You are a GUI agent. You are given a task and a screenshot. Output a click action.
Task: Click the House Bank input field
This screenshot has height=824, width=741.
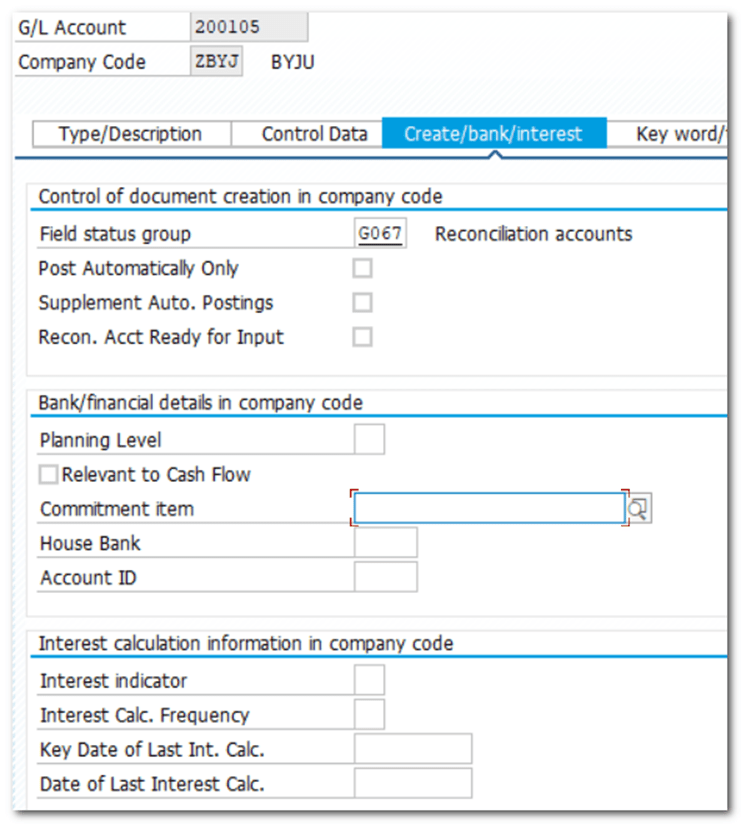pyautogui.click(x=385, y=543)
